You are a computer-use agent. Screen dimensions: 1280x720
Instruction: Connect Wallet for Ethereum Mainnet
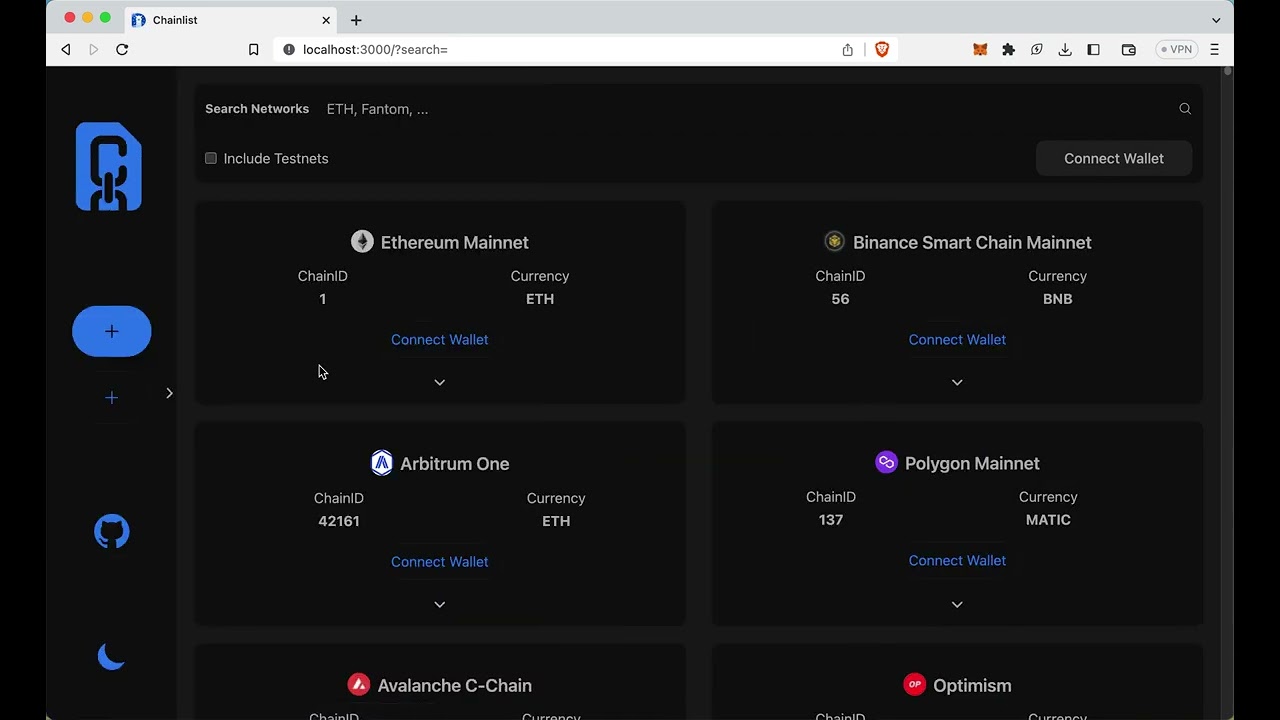click(x=440, y=340)
